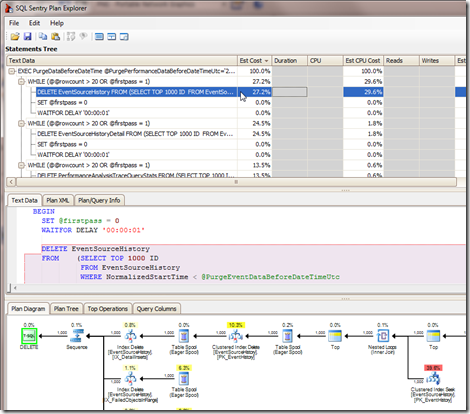Screen dimensions: 470x414
Task: Open the Edit menu
Action: 34,23
